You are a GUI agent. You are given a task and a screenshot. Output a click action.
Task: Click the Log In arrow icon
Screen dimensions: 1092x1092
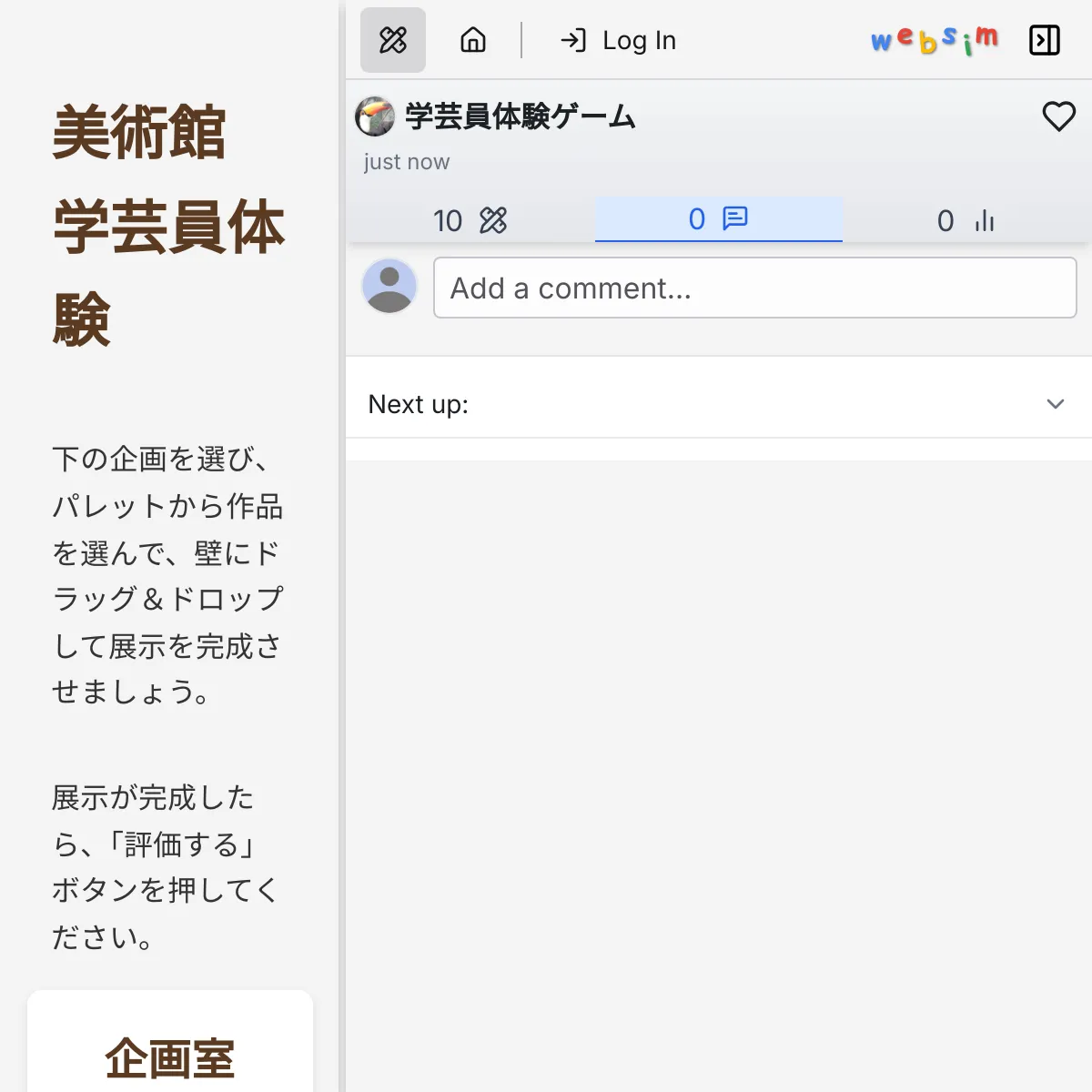(573, 40)
